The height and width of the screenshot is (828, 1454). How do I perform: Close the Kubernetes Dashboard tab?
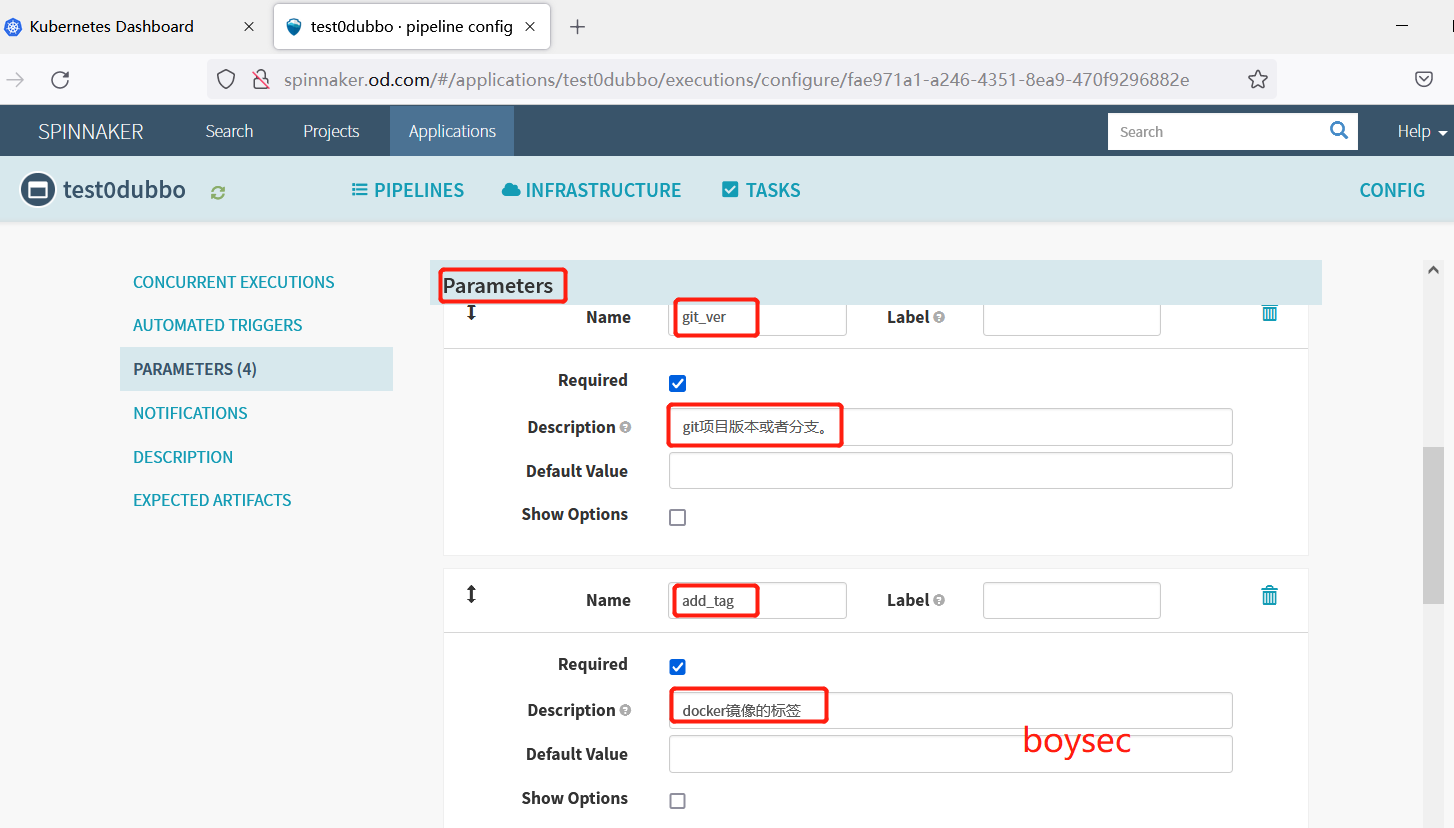click(x=249, y=27)
